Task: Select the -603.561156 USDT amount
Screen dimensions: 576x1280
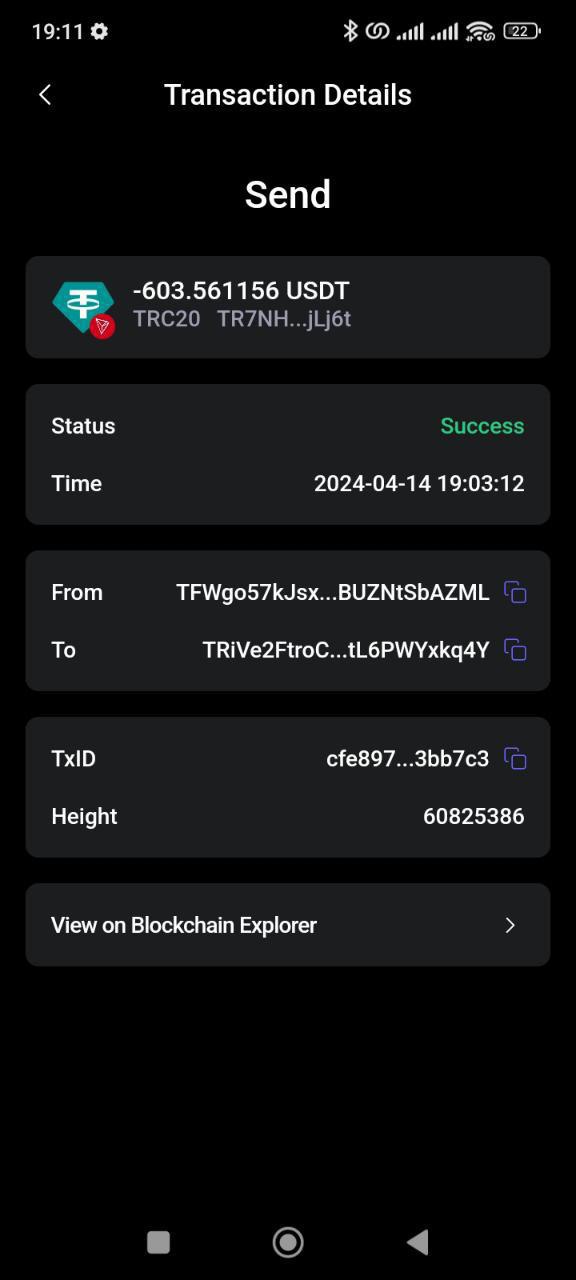Action: (x=241, y=291)
